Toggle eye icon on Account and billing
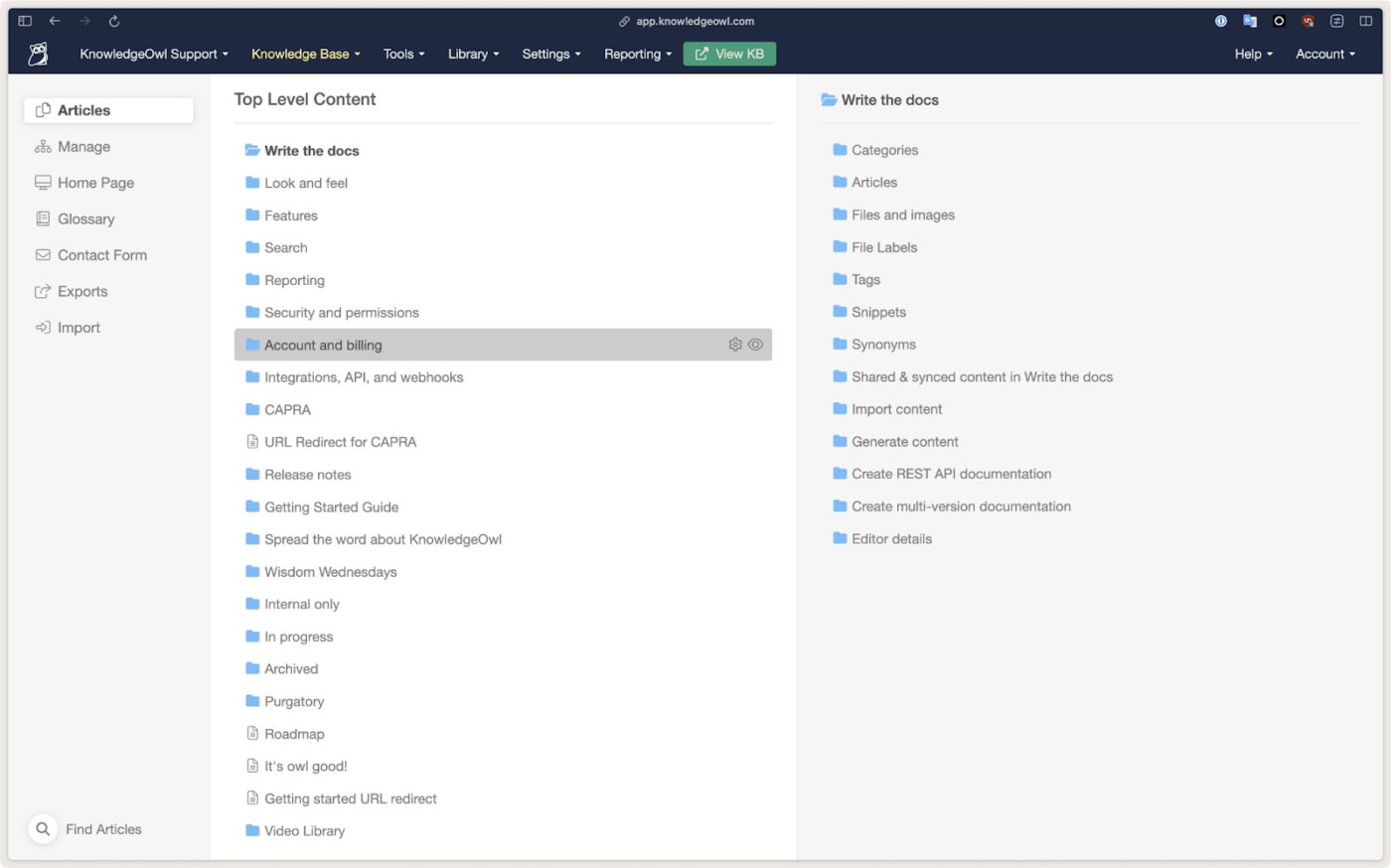 click(x=755, y=345)
